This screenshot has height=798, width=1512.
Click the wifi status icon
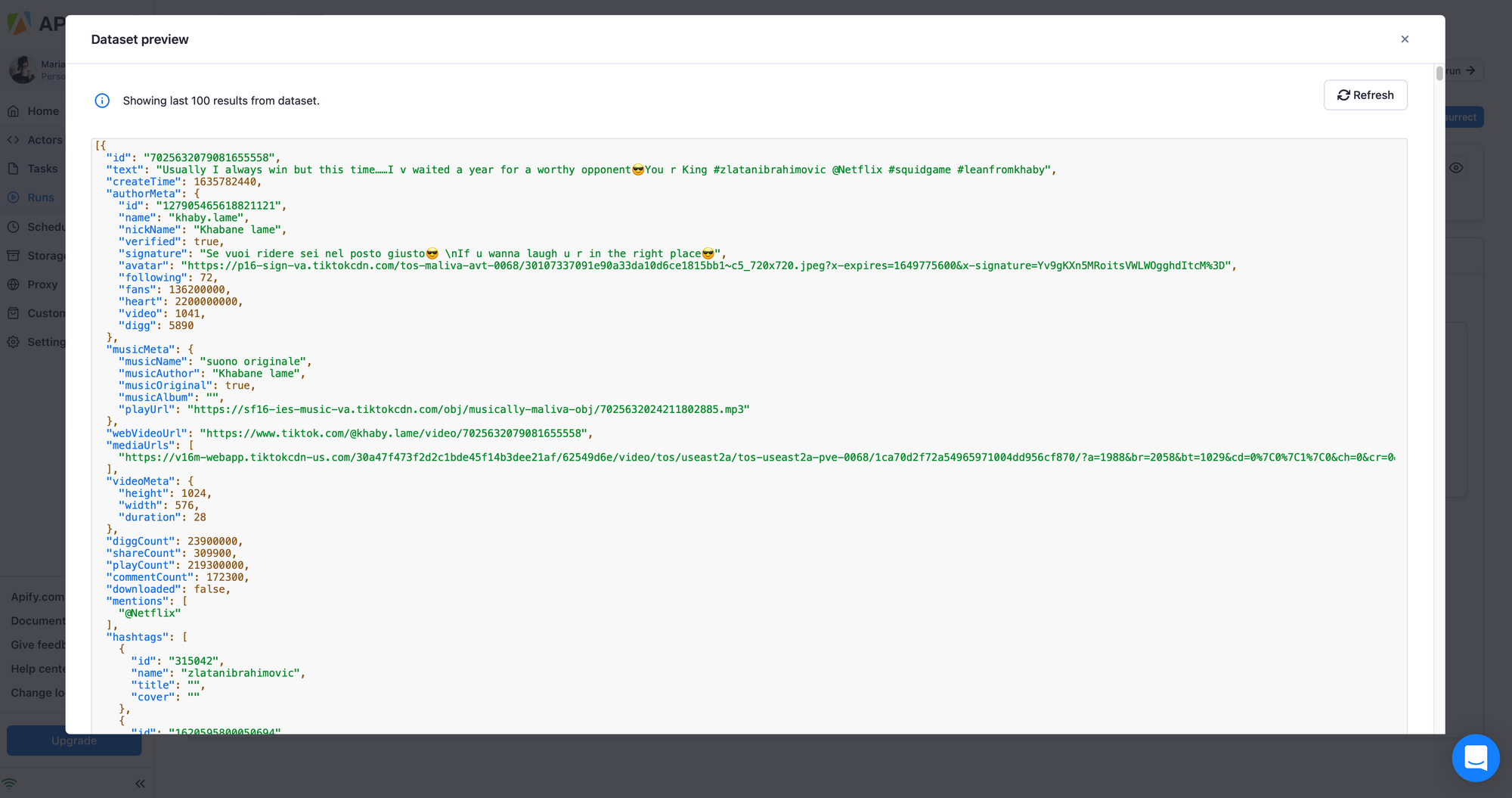click(x=9, y=784)
